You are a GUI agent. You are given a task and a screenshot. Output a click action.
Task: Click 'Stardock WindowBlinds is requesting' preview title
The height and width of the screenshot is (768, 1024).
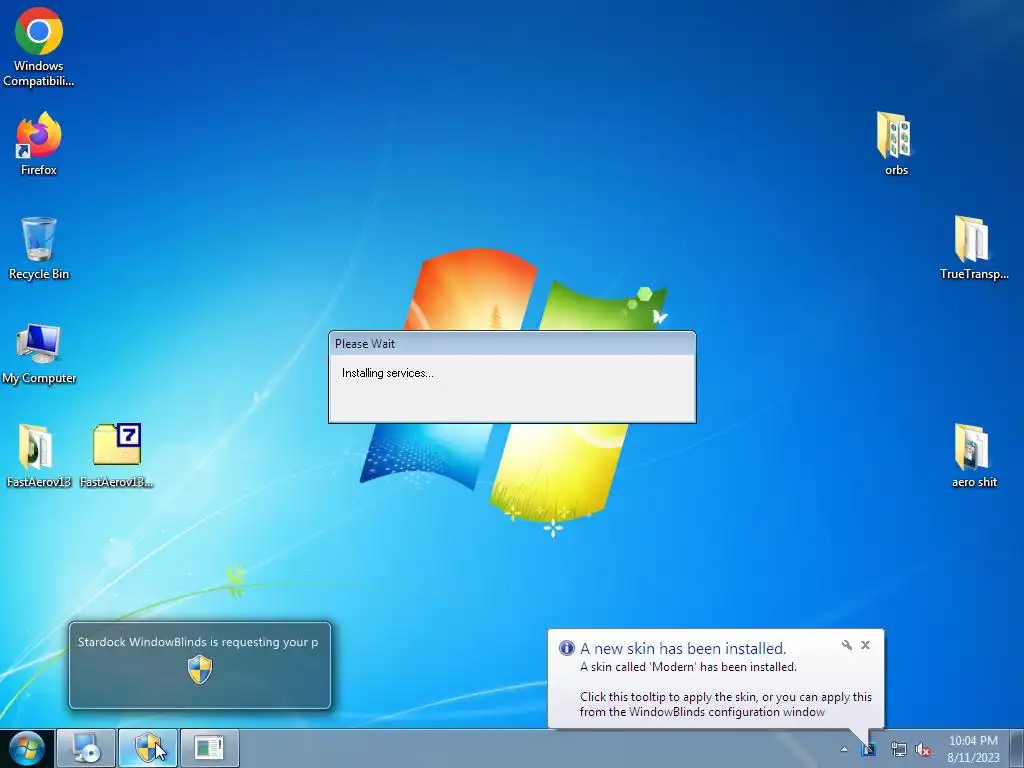[198, 642]
